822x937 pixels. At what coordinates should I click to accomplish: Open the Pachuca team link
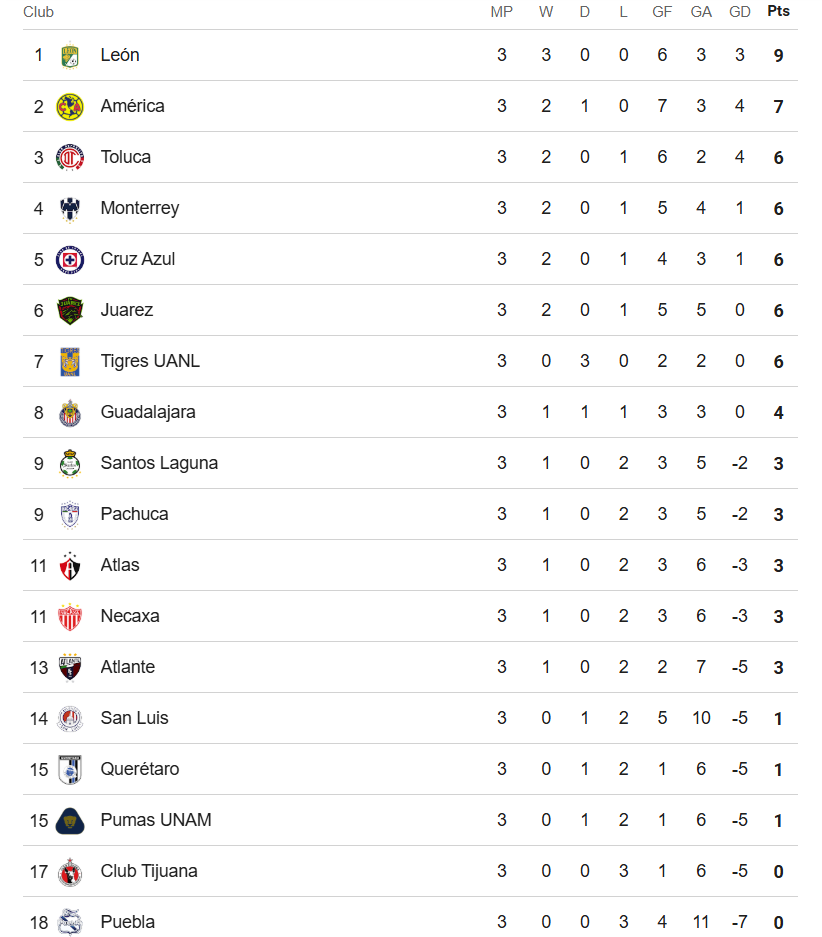point(134,514)
